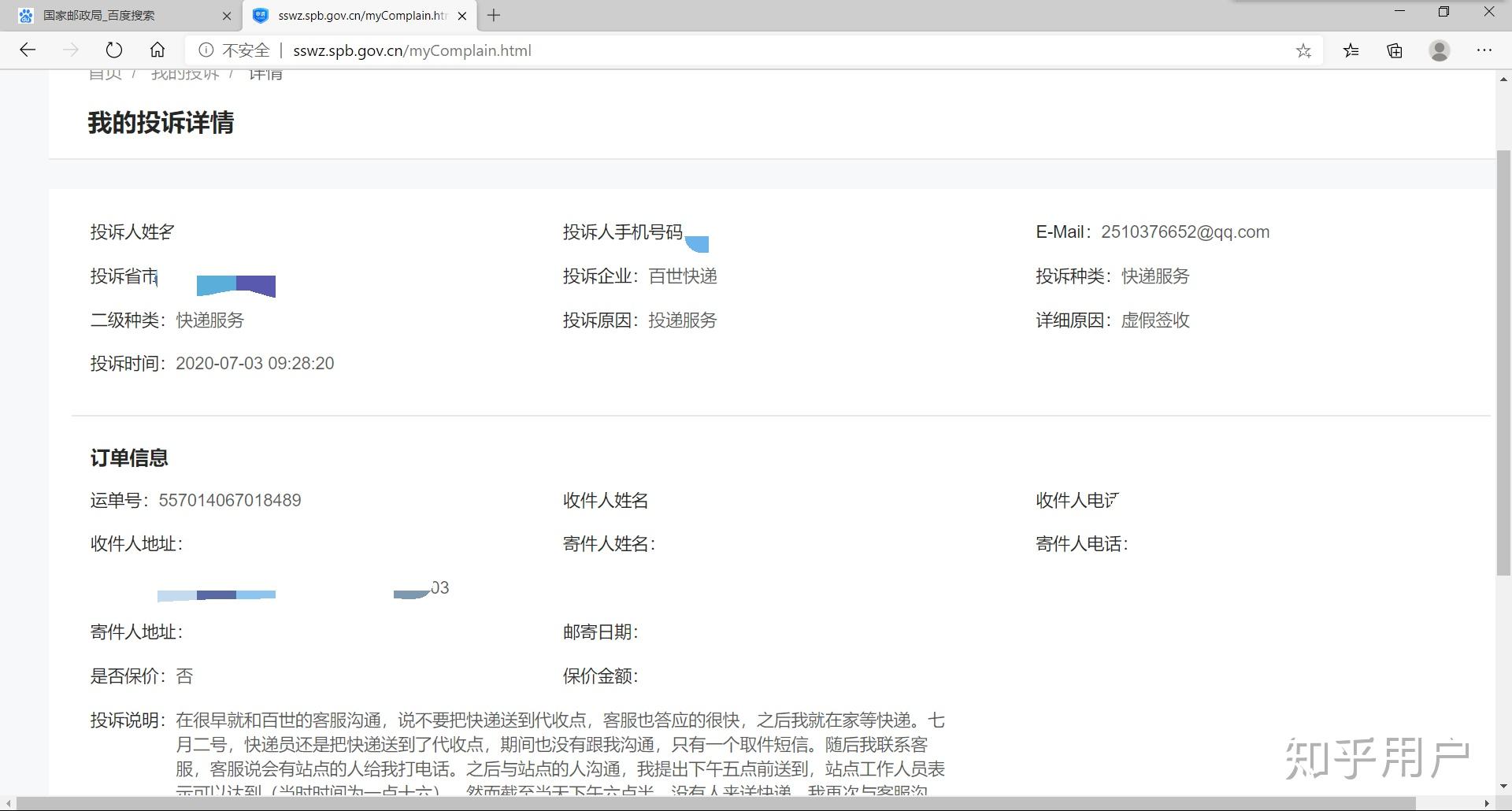Open the favorites list icon

[1351, 50]
